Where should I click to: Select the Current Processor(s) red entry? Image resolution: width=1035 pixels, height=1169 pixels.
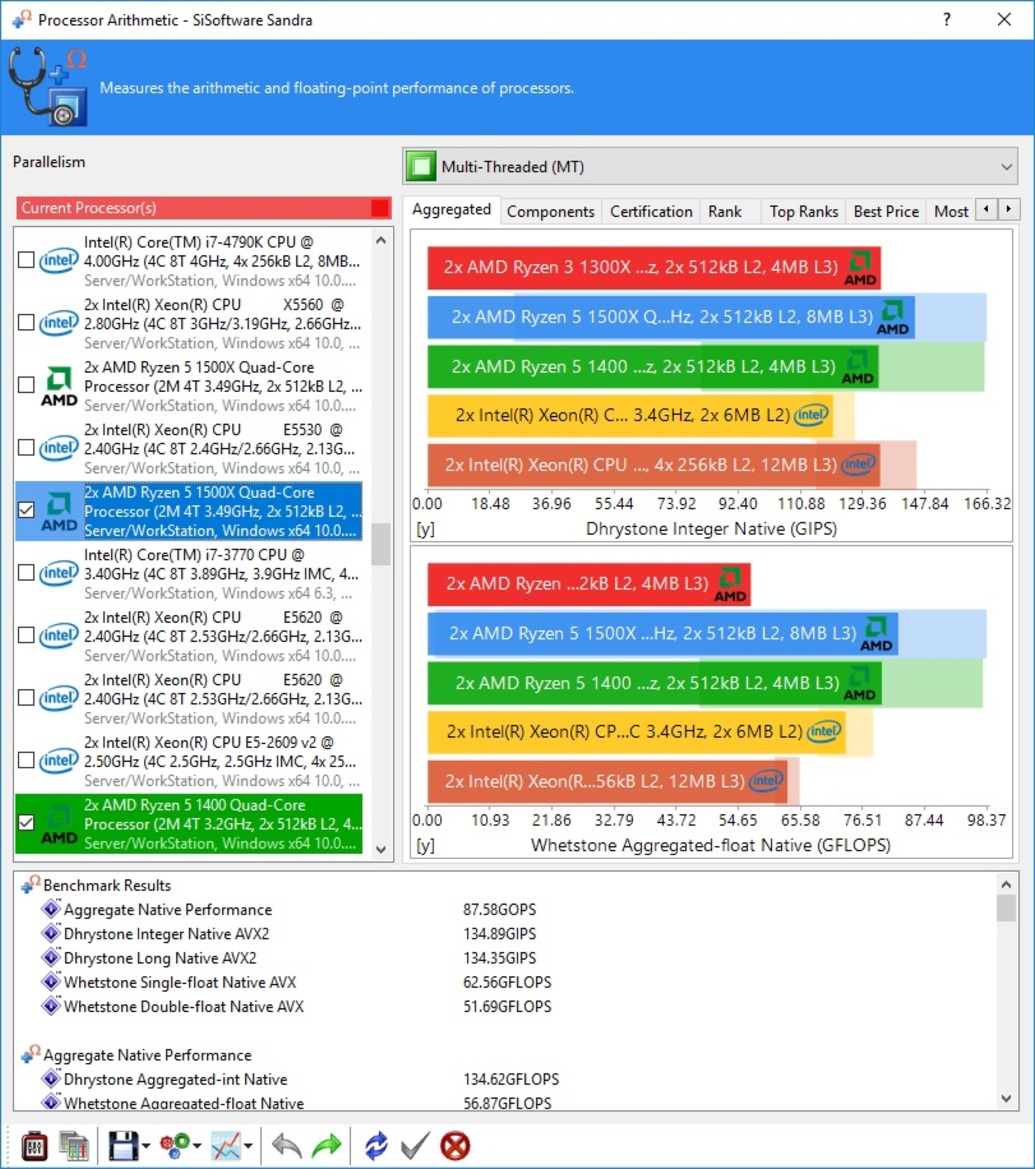204,208
